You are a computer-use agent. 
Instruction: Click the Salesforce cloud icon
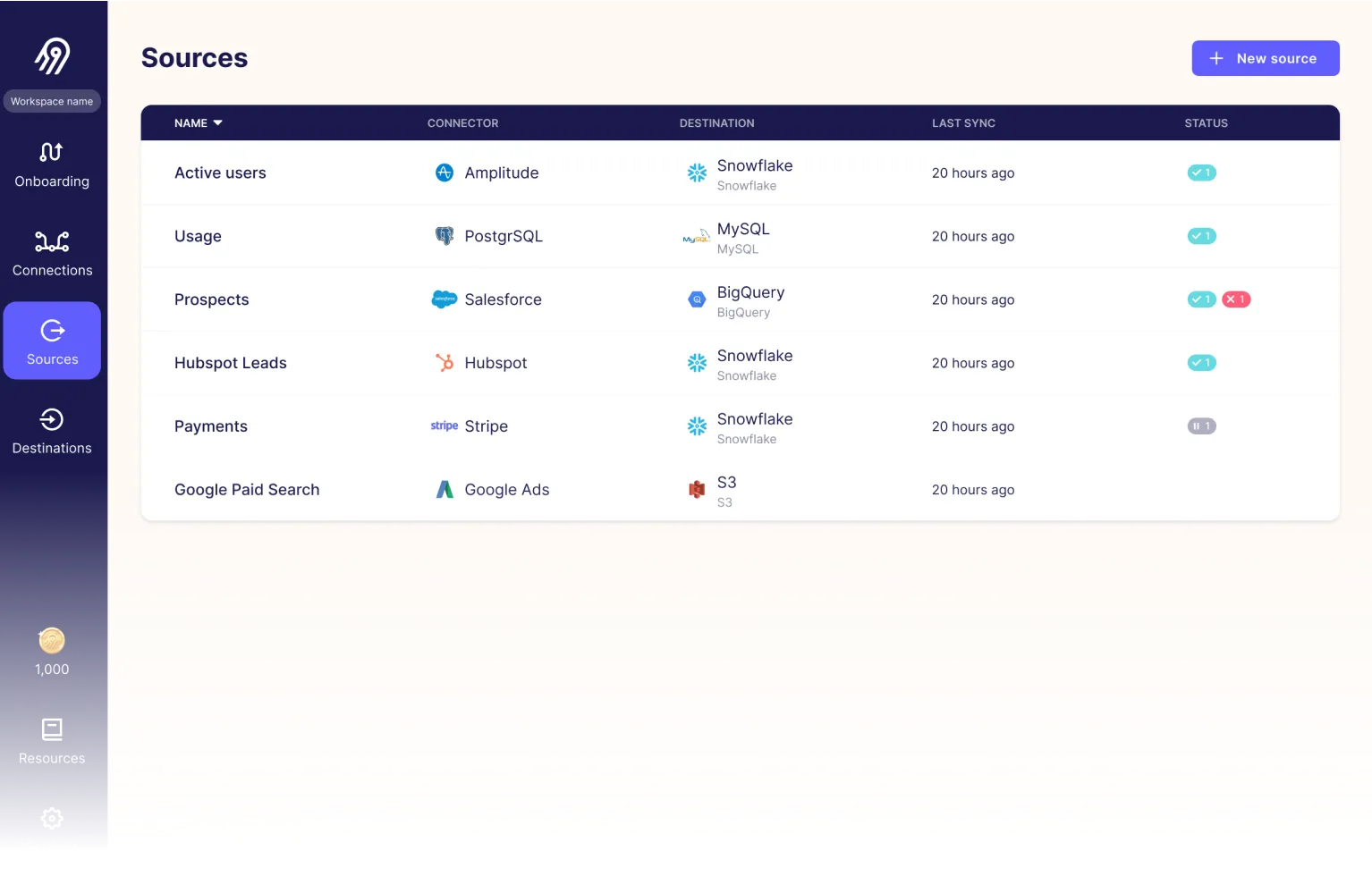[445, 299]
